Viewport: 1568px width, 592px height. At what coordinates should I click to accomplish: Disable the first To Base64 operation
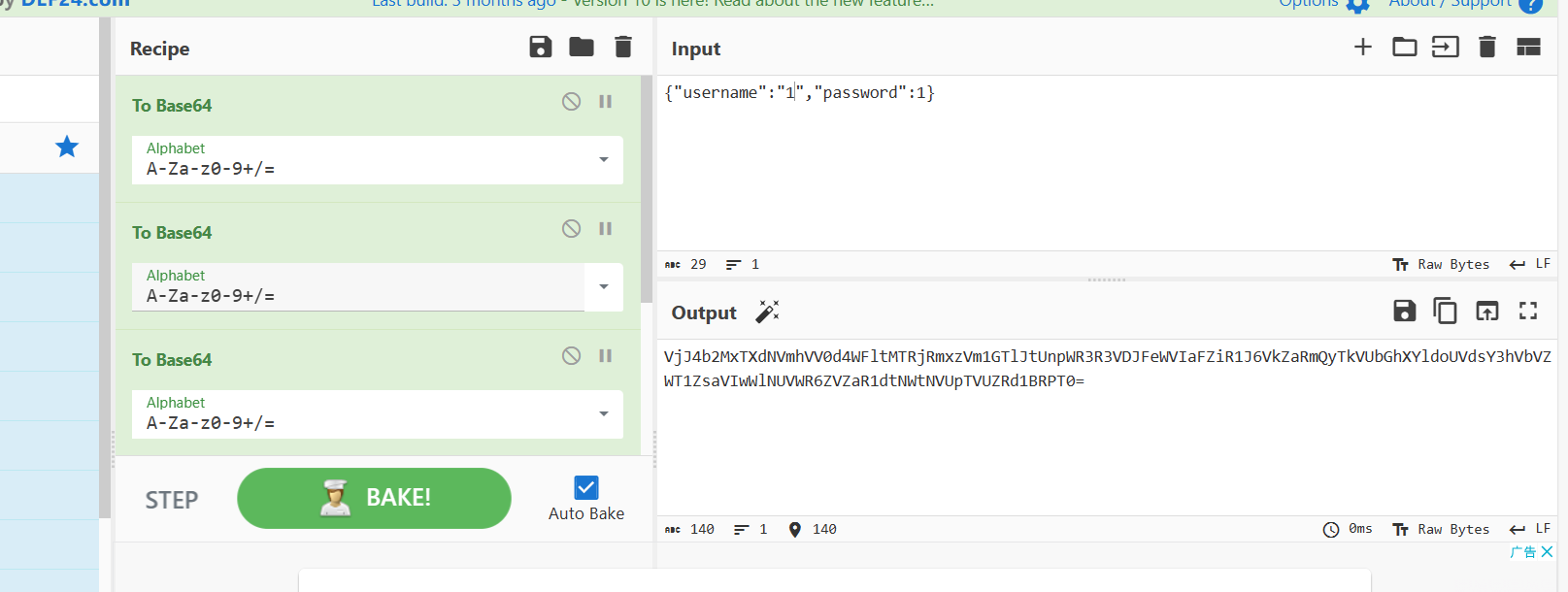[572, 102]
